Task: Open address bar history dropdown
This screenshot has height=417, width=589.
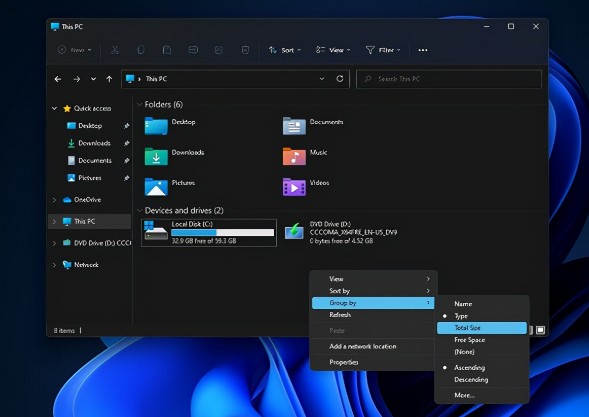Action: click(x=322, y=79)
